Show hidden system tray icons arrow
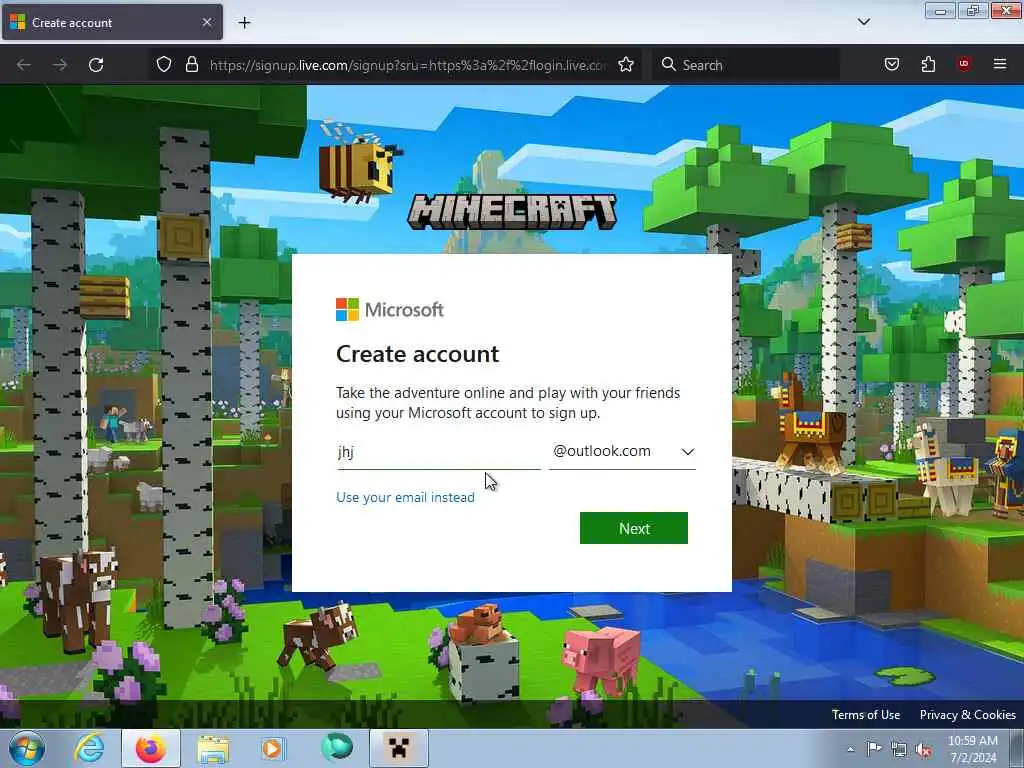1024x768 pixels. (850, 749)
